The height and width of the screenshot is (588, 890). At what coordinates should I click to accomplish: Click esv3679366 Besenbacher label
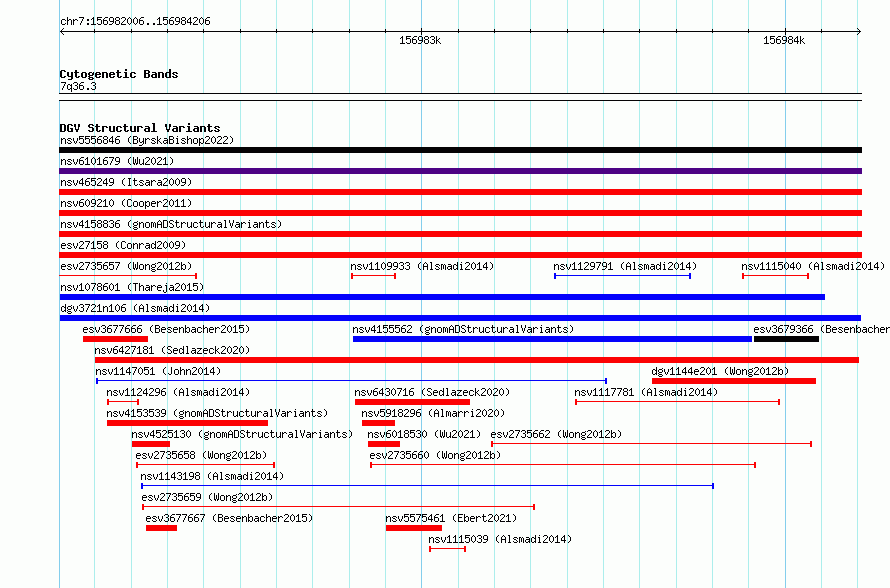(821, 329)
